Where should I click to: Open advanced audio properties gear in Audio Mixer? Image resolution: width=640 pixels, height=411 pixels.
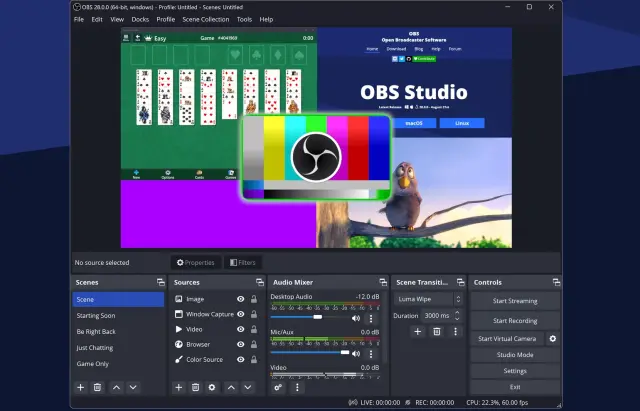278,387
